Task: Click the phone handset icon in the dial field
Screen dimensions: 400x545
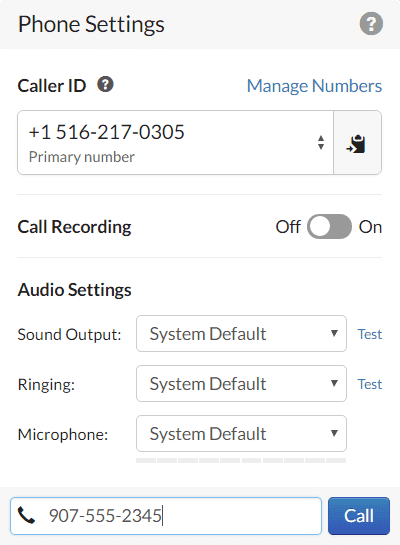Action: pos(26,515)
